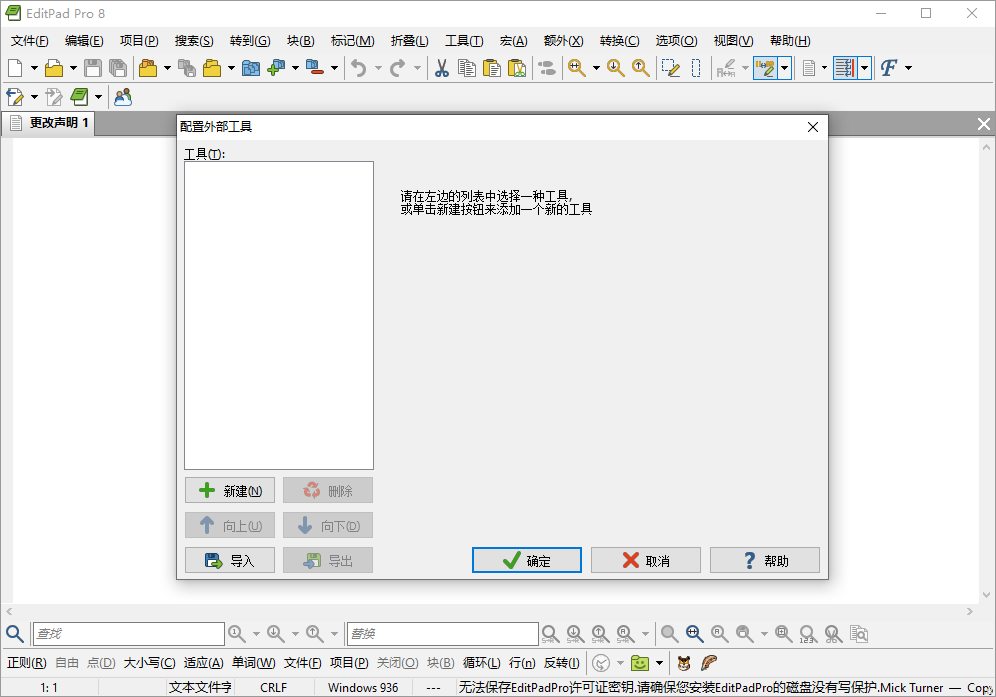Open dropdown beside Remove from project icon
996x697 pixels.
click(x=334, y=68)
